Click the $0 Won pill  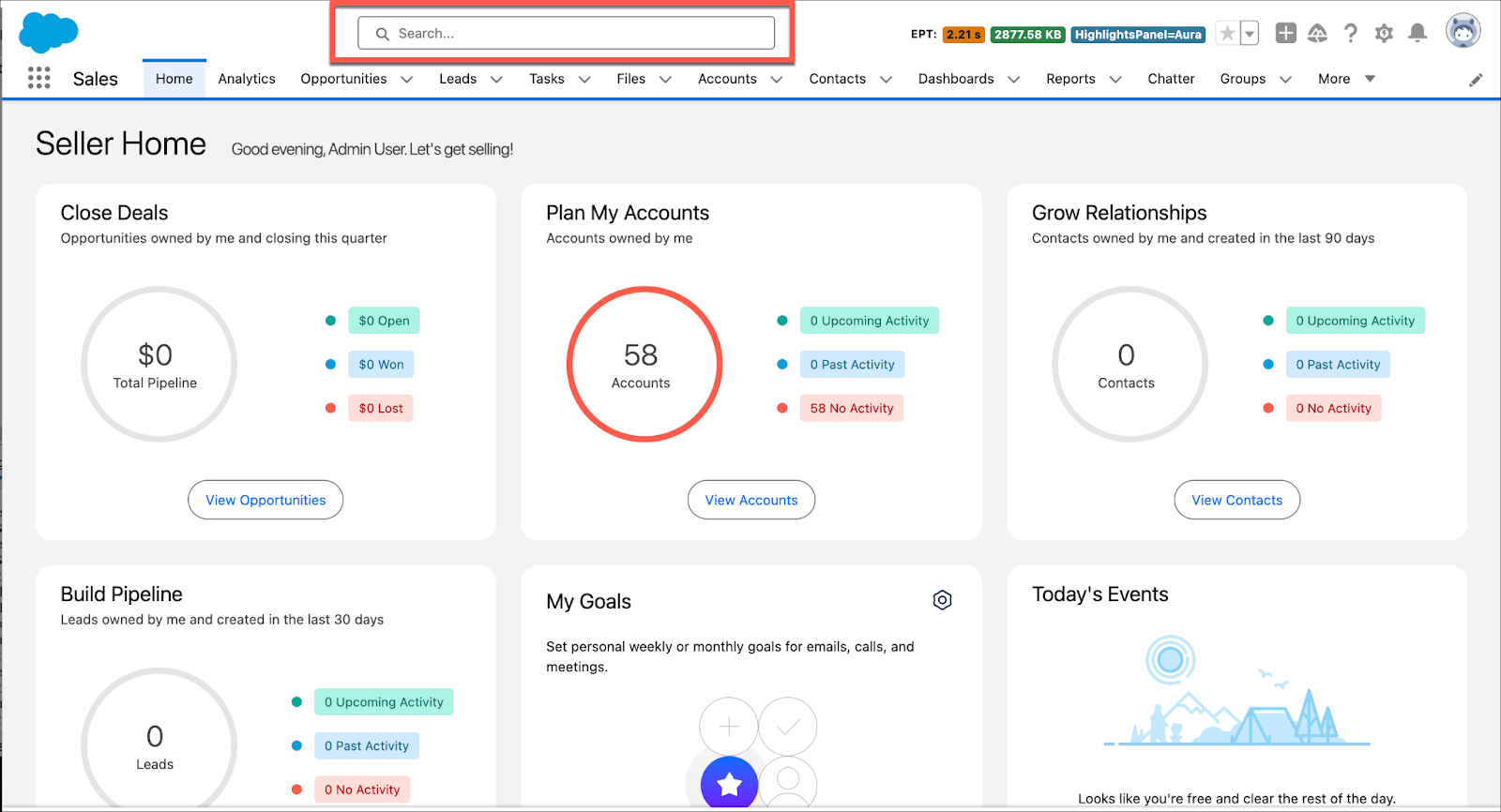[x=381, y=365]
